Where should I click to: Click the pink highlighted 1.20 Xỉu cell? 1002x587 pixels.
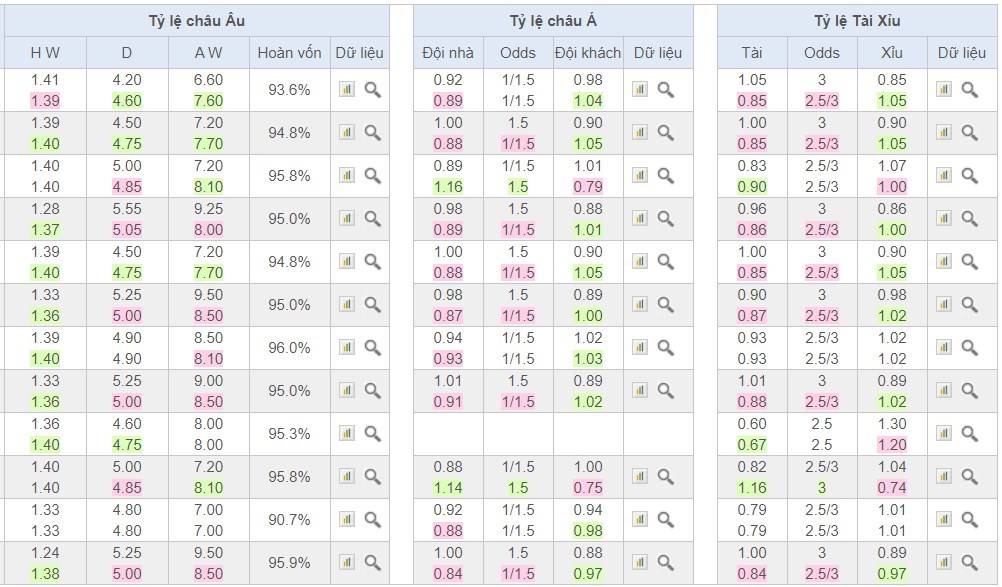891,445
